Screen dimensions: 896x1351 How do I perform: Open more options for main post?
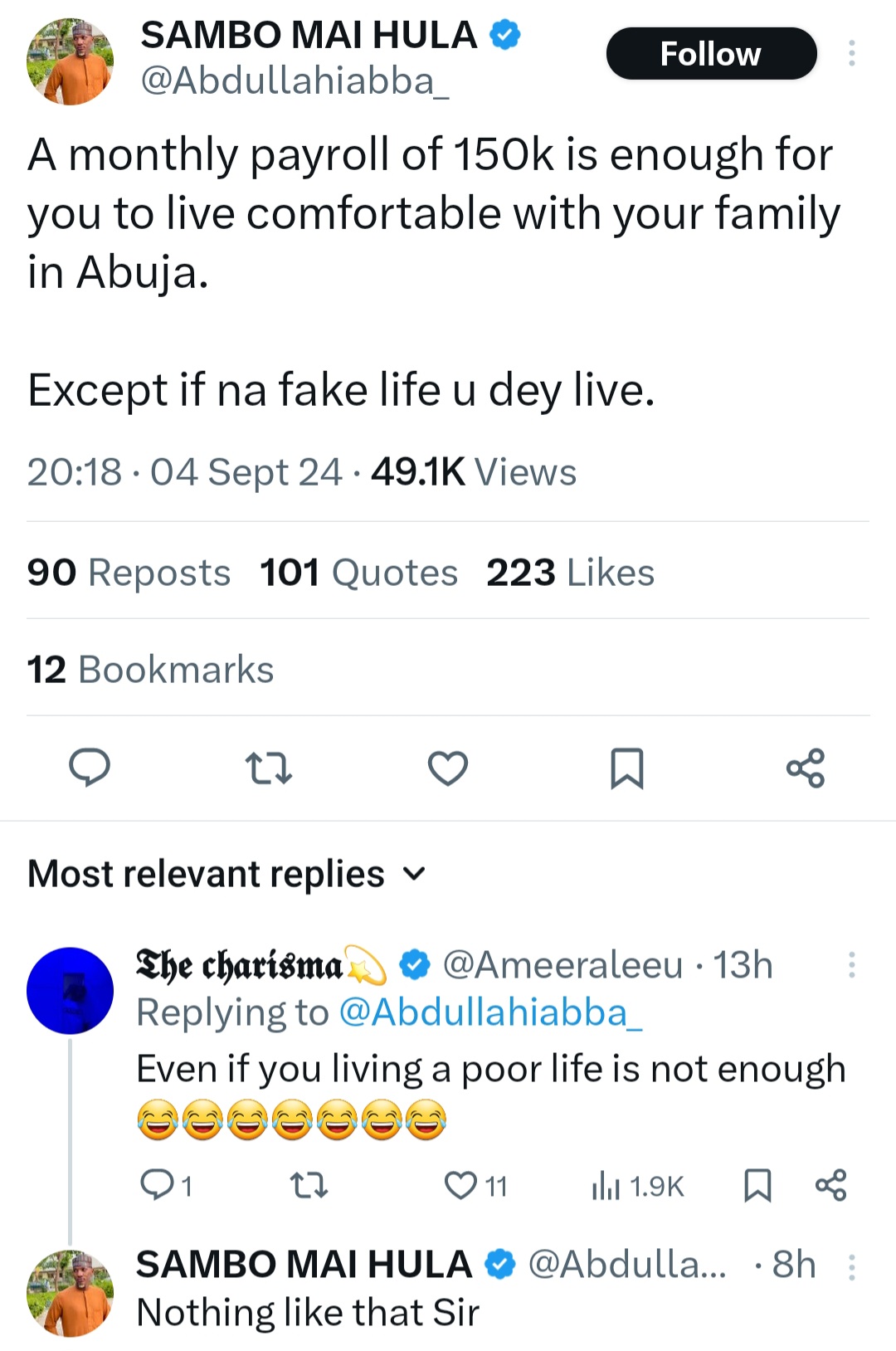(851, 54)
